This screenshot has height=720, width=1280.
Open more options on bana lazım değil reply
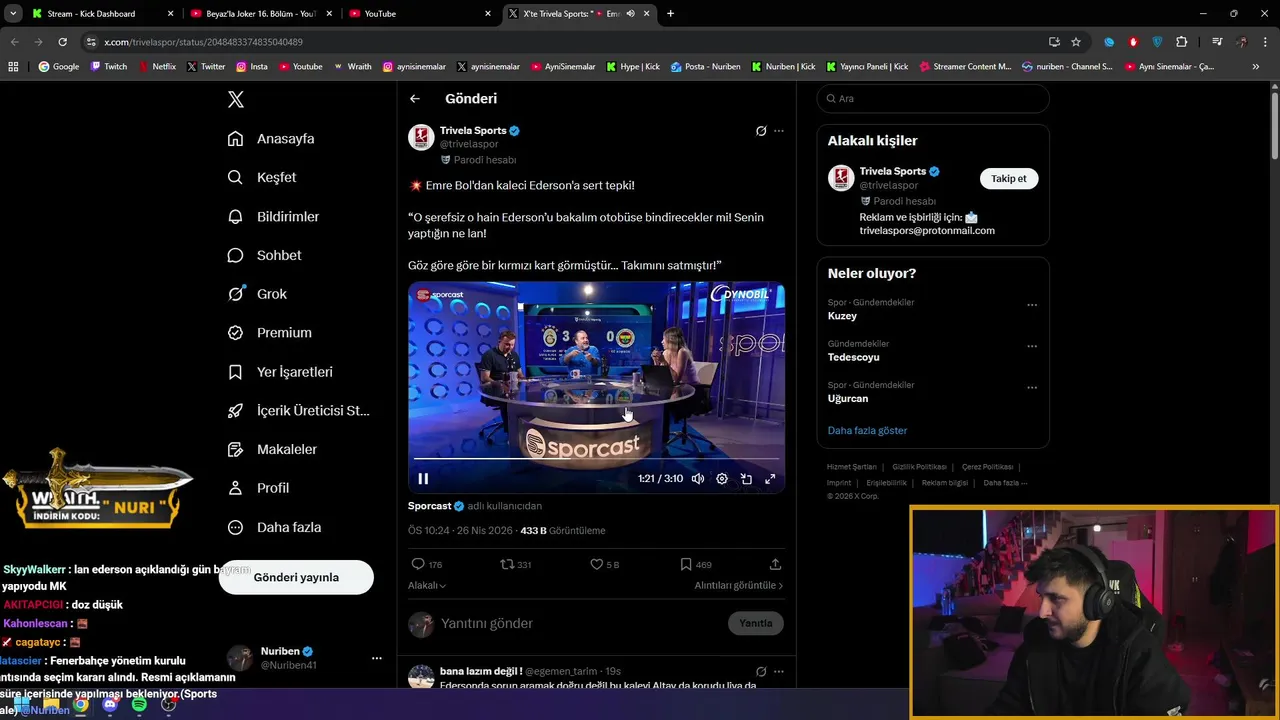pos(779,672)
